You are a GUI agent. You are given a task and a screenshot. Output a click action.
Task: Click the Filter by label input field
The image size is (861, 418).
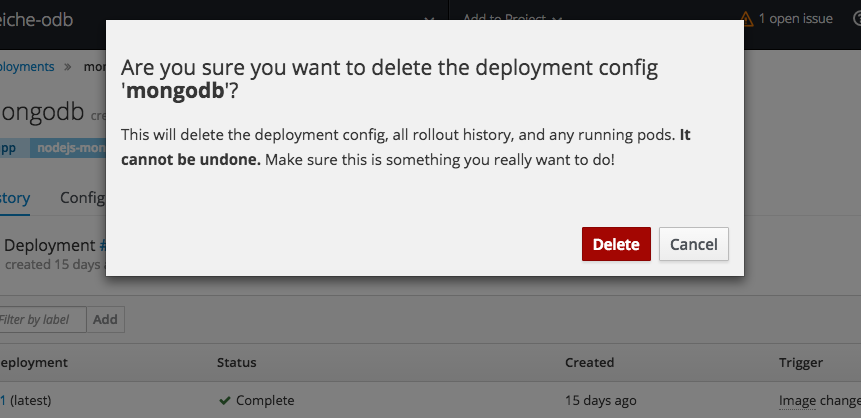42,320
